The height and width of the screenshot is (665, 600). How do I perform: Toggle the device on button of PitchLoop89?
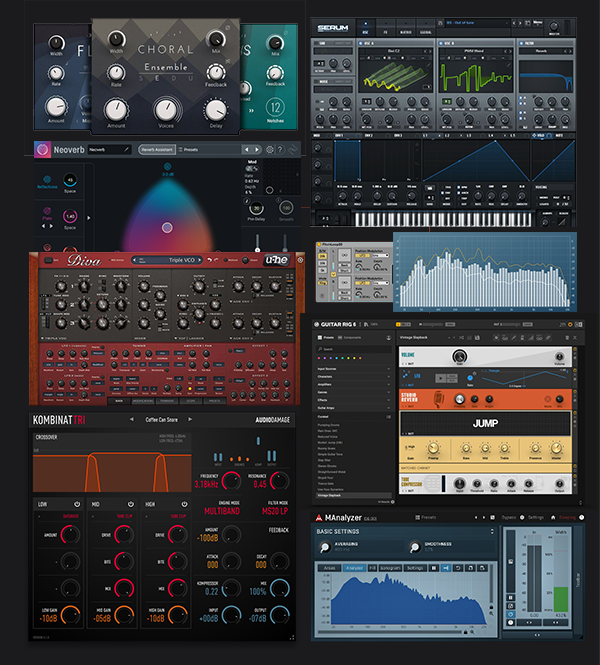click(x=319, y=245)
